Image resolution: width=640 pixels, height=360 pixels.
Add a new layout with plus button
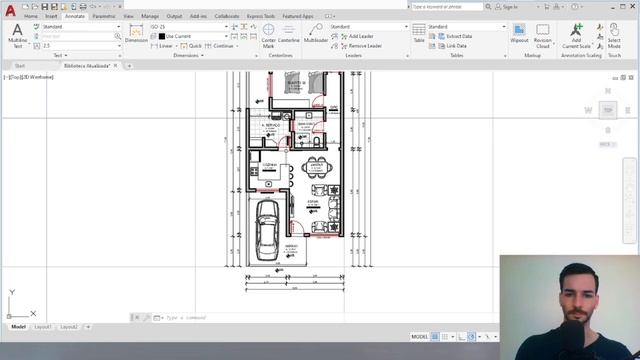[88, 327]
